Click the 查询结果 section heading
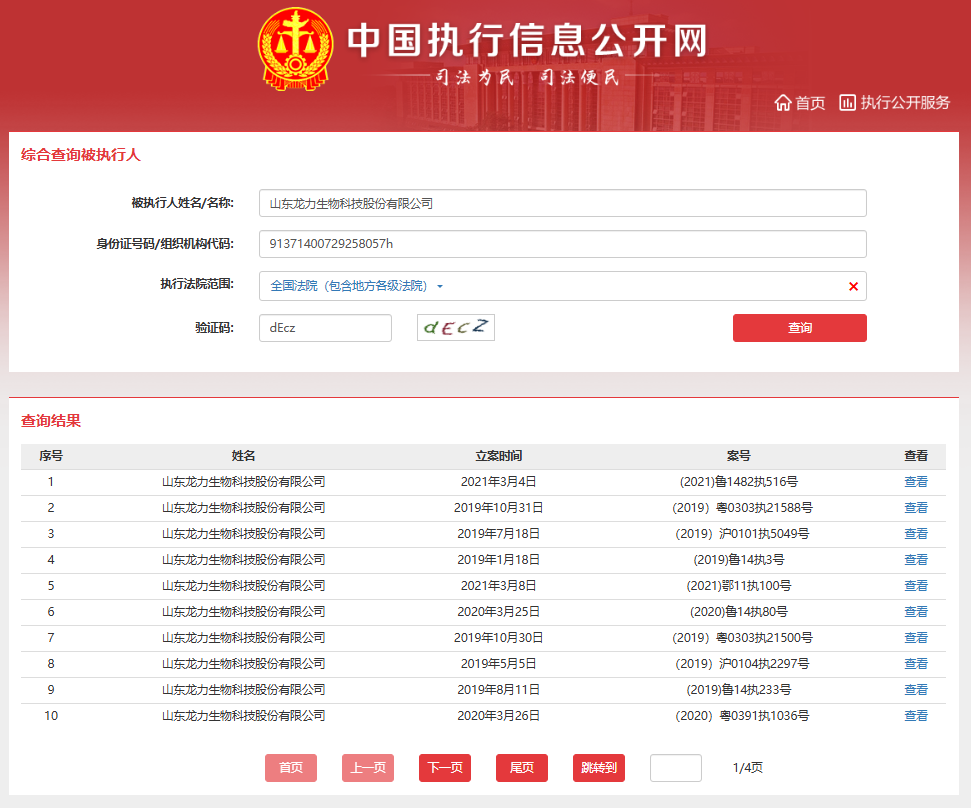This screenshot has width=971, height=808. (51, 421)
